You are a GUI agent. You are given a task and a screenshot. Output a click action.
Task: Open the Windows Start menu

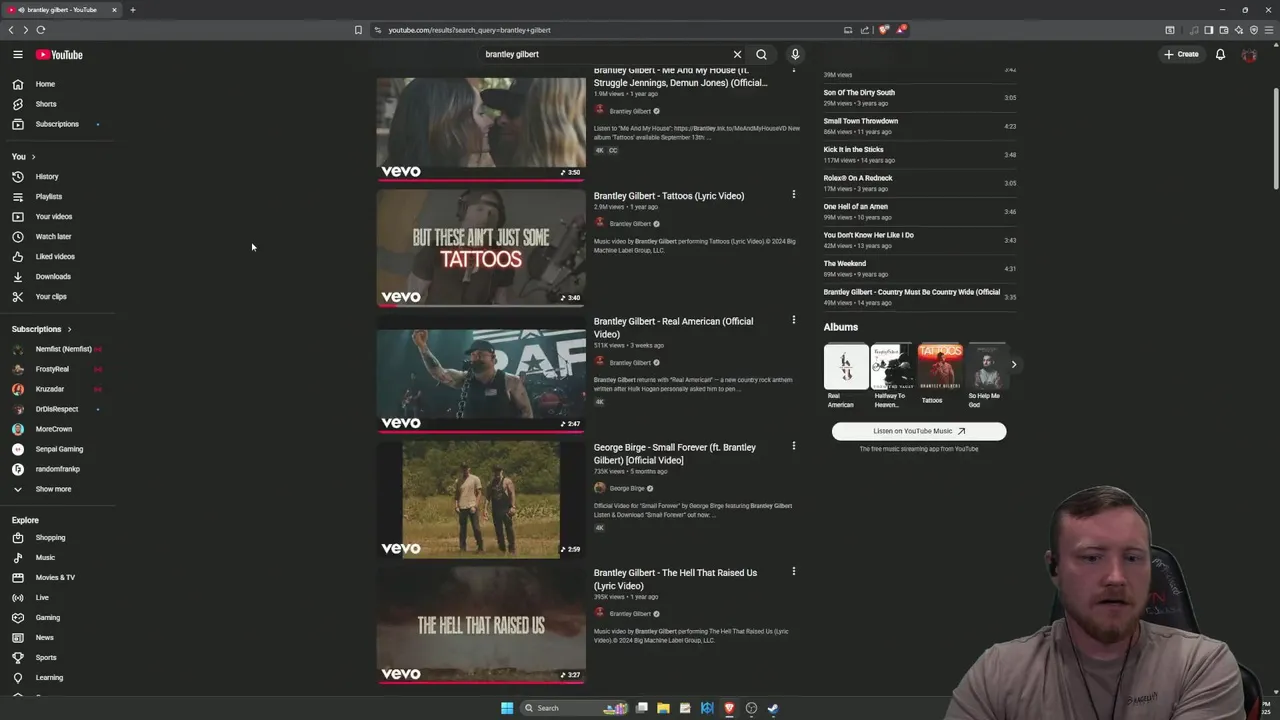coord(507,708)
